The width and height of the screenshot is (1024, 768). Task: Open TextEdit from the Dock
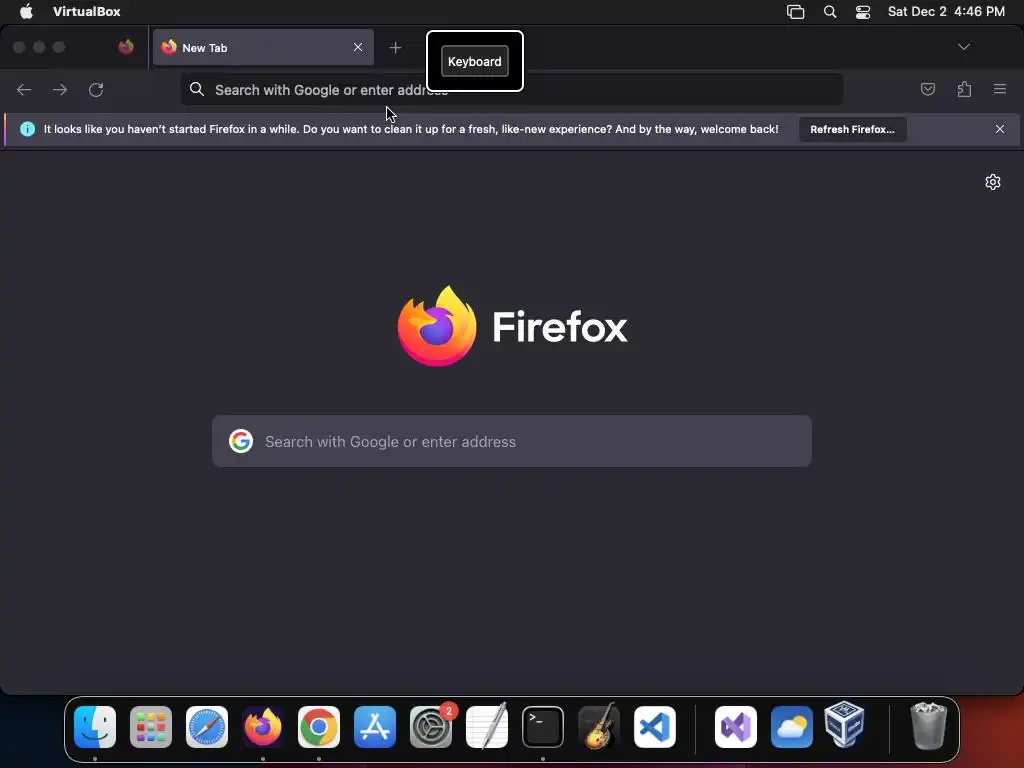tap(487, 727)
